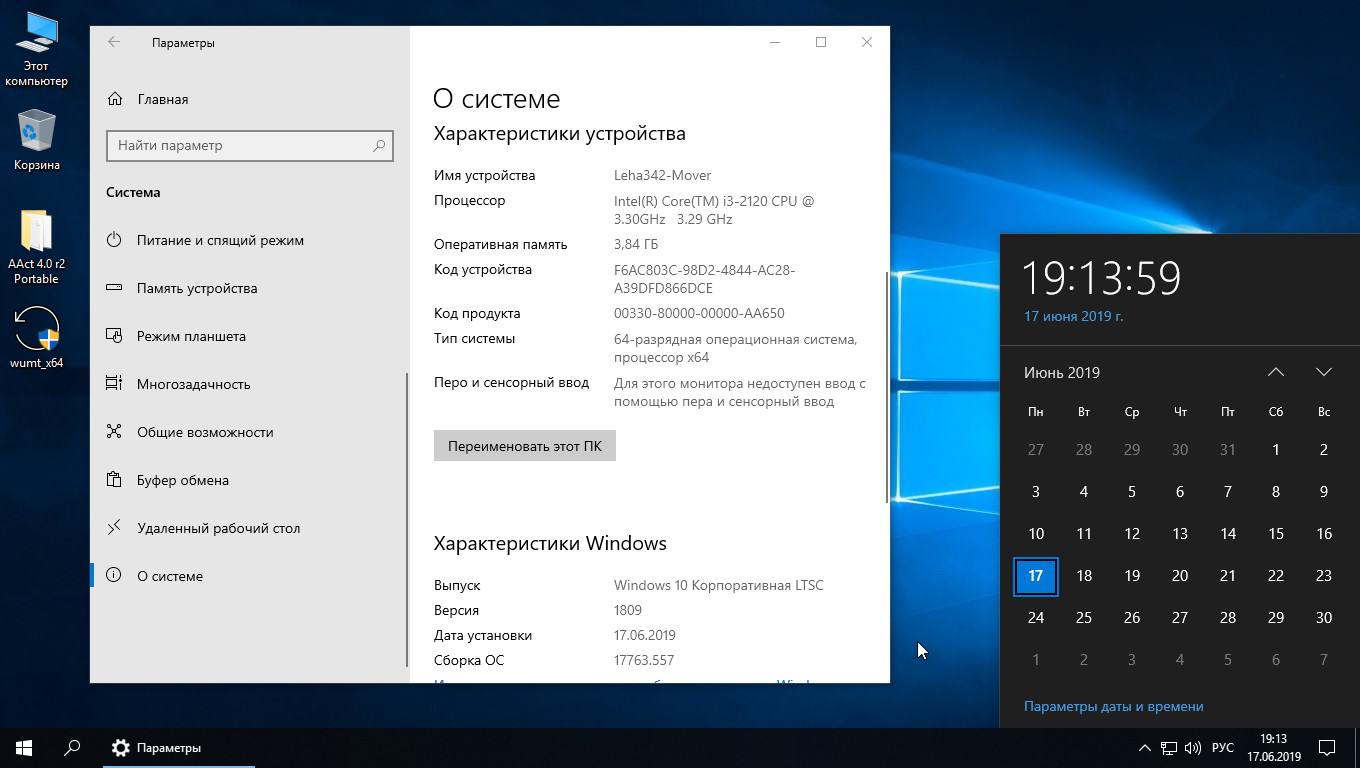Go to next month in calendar
This screenshot has width=1360, height=768.
(x=1324, y=372)
